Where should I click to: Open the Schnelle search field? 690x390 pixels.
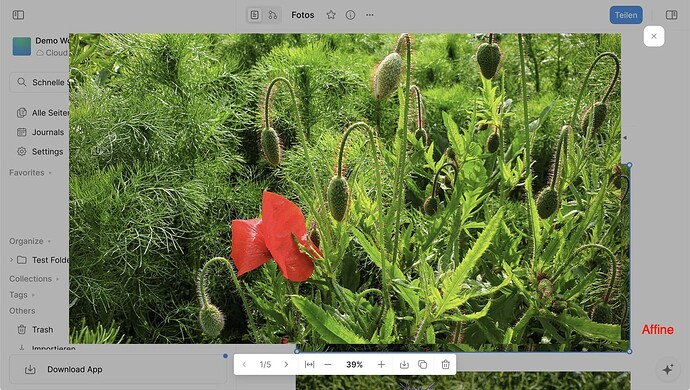40,82
